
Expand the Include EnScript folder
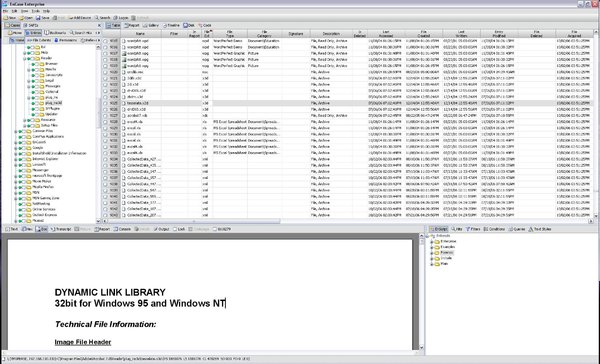click(x=432, y=258)
